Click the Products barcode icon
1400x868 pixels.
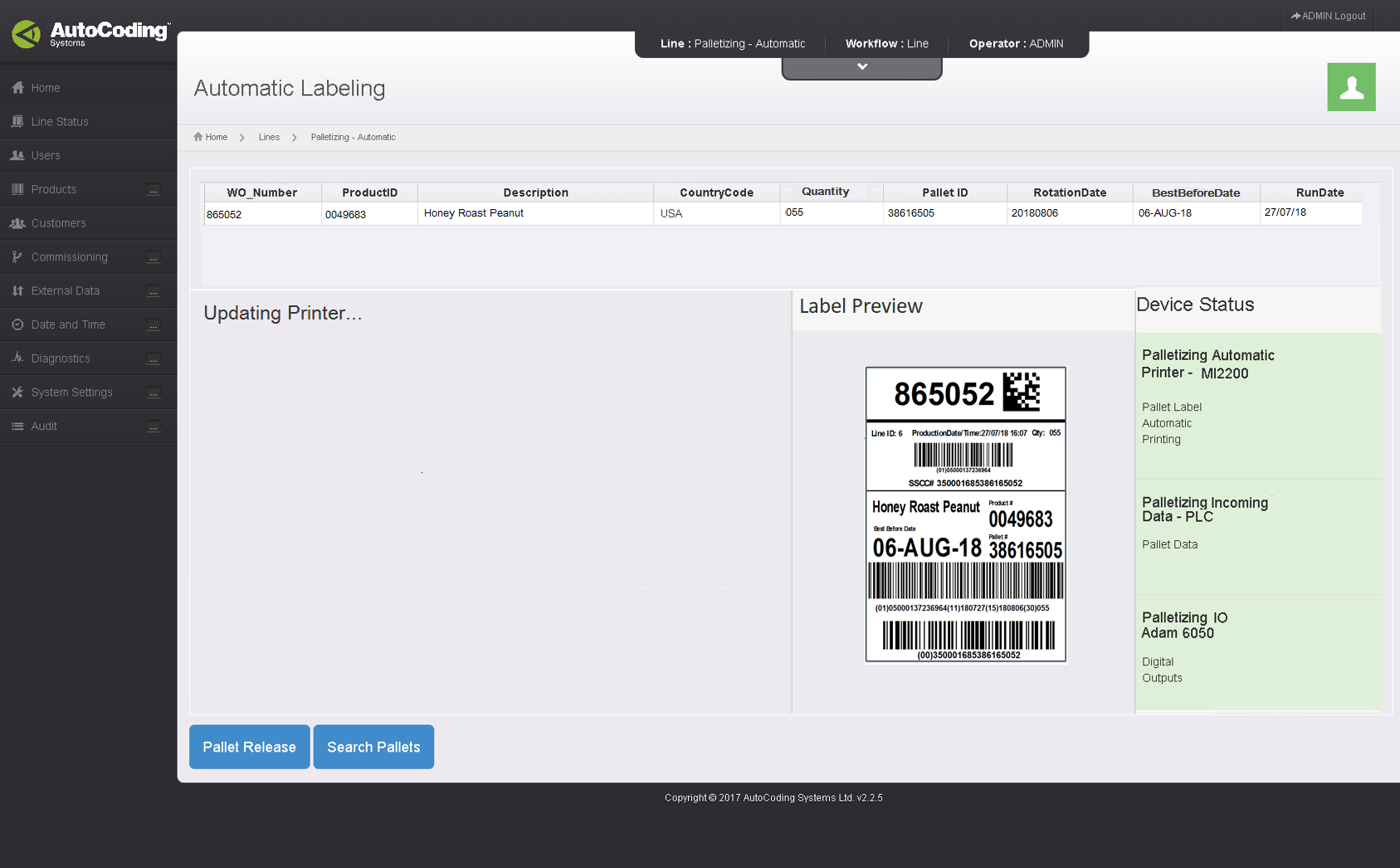point(18,189)
